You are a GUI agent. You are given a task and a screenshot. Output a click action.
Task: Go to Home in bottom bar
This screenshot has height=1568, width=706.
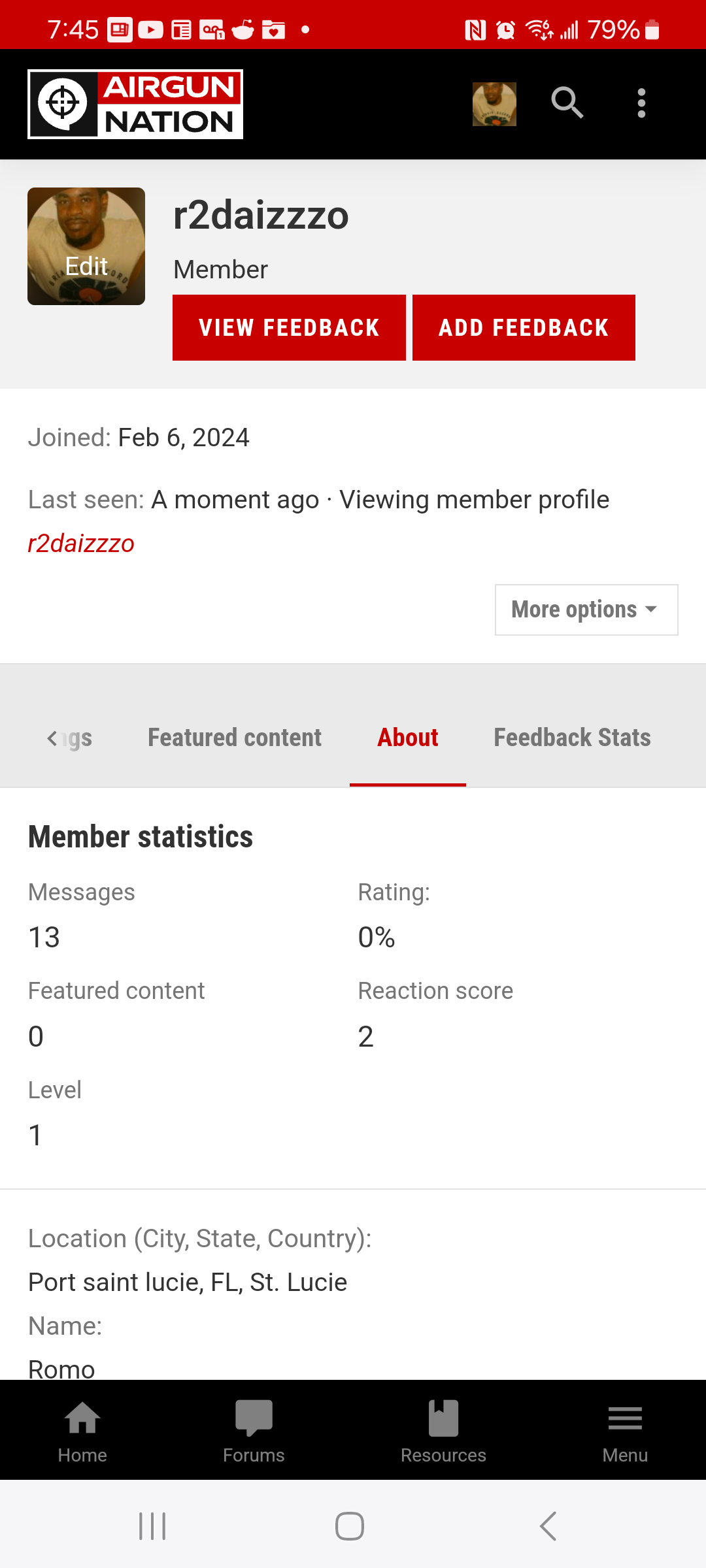(82, 1431)
